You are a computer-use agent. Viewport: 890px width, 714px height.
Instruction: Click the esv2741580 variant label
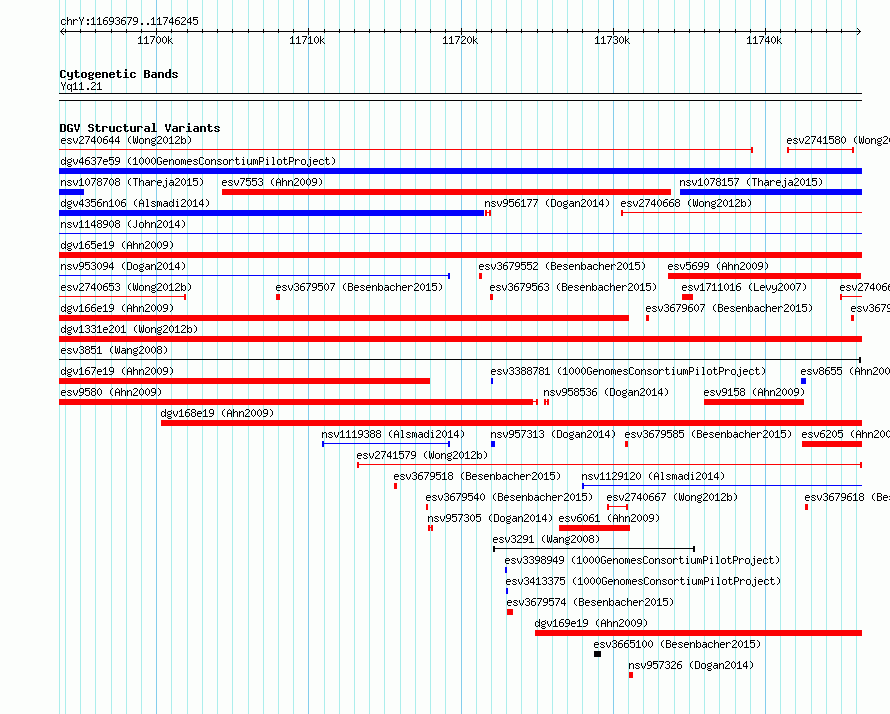[838, 140]
